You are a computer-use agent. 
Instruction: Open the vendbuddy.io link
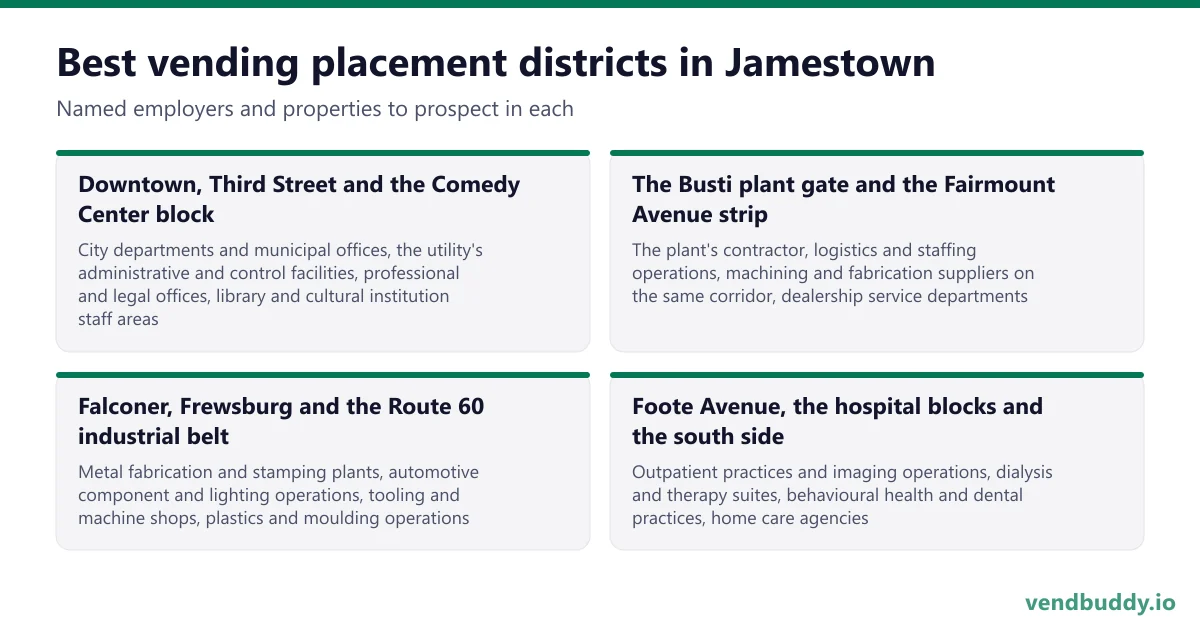(1100, 603)
